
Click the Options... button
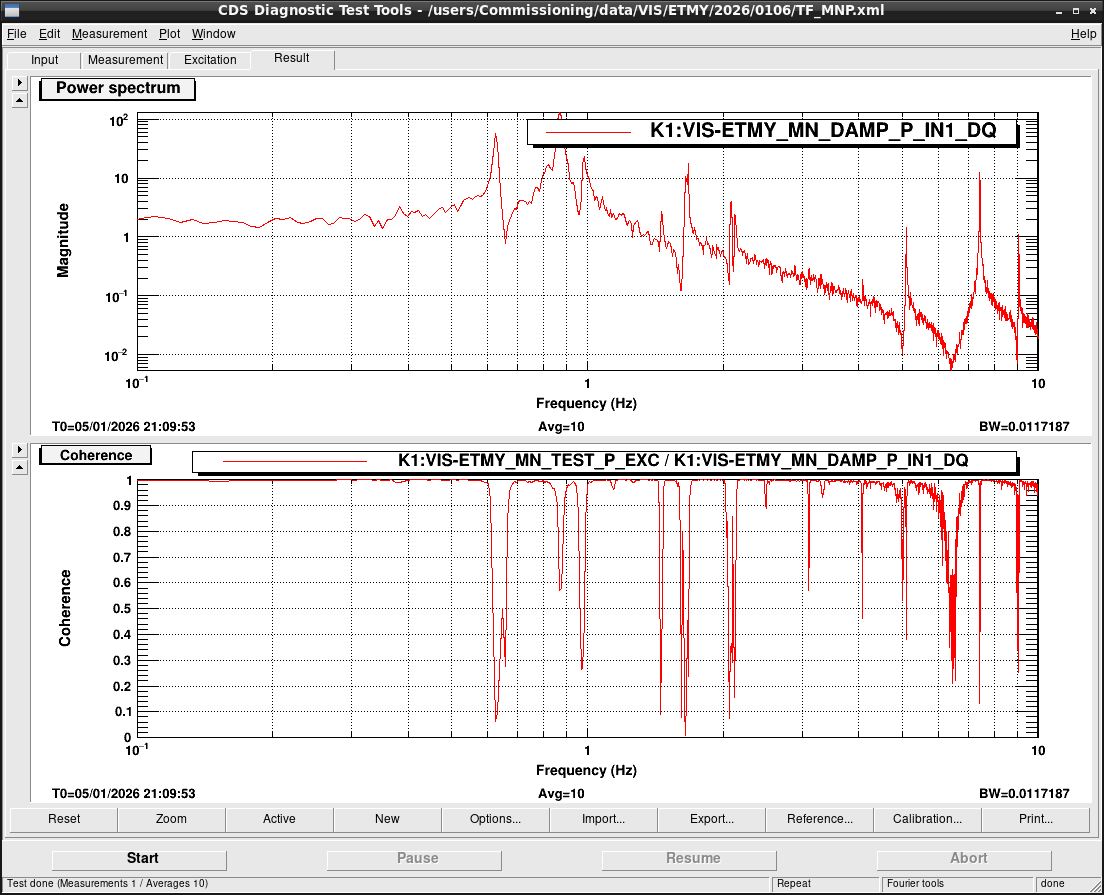point(495,819)
